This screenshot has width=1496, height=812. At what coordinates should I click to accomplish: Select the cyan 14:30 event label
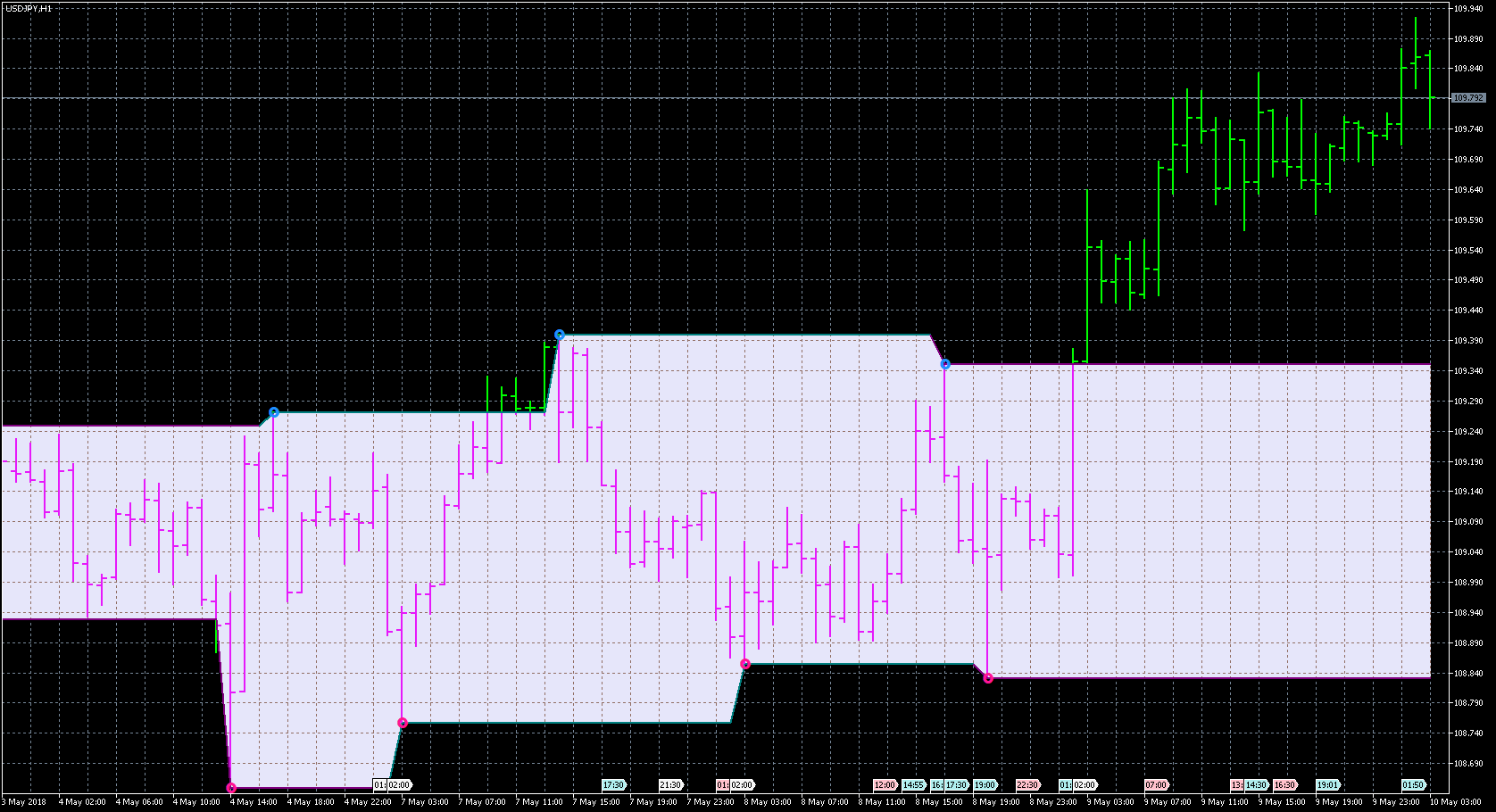[1257, 785]
